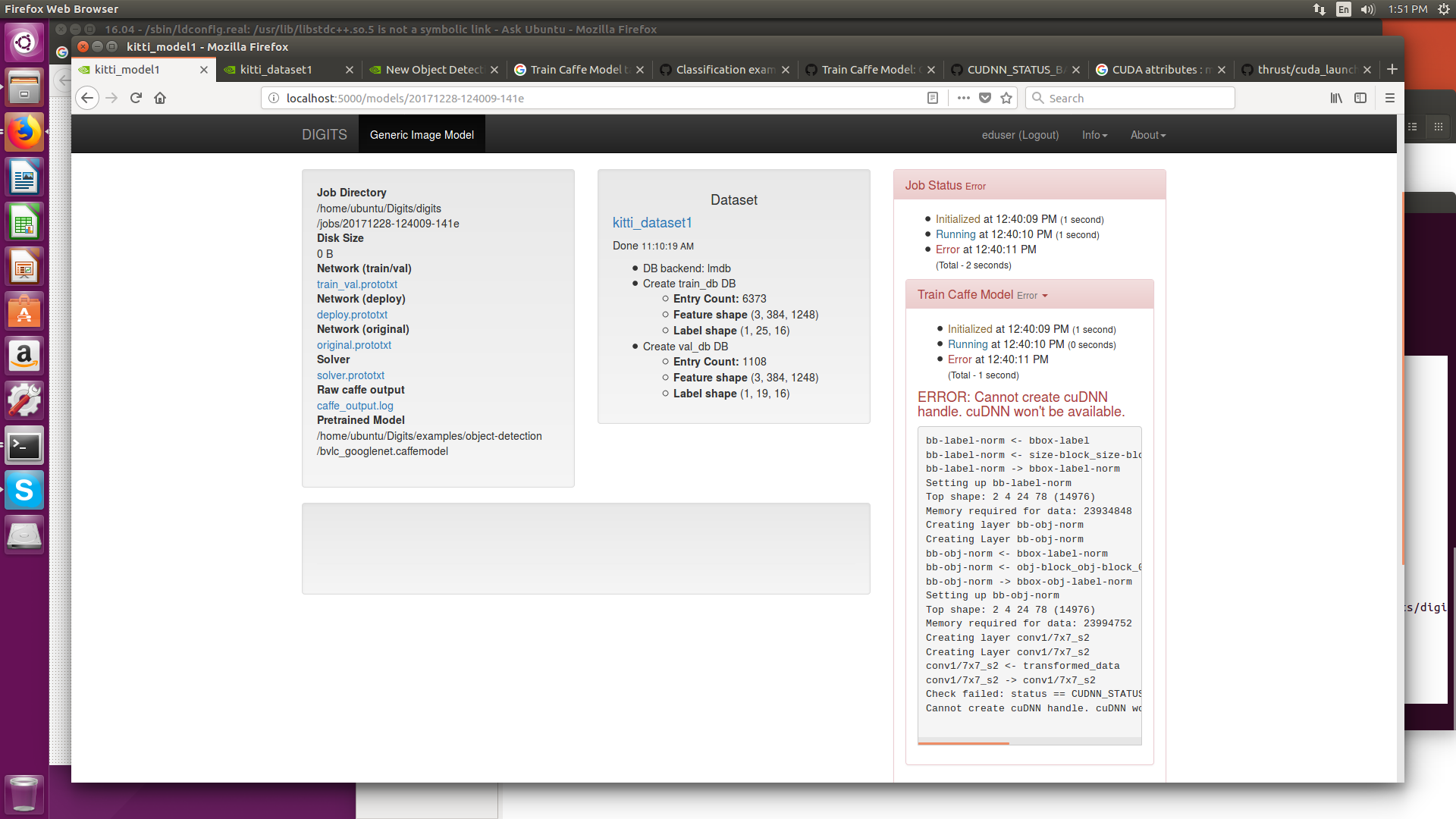Click the Firefox reload page icon
This screenshot has height=819, width=1456.
[x=136, y=98]
